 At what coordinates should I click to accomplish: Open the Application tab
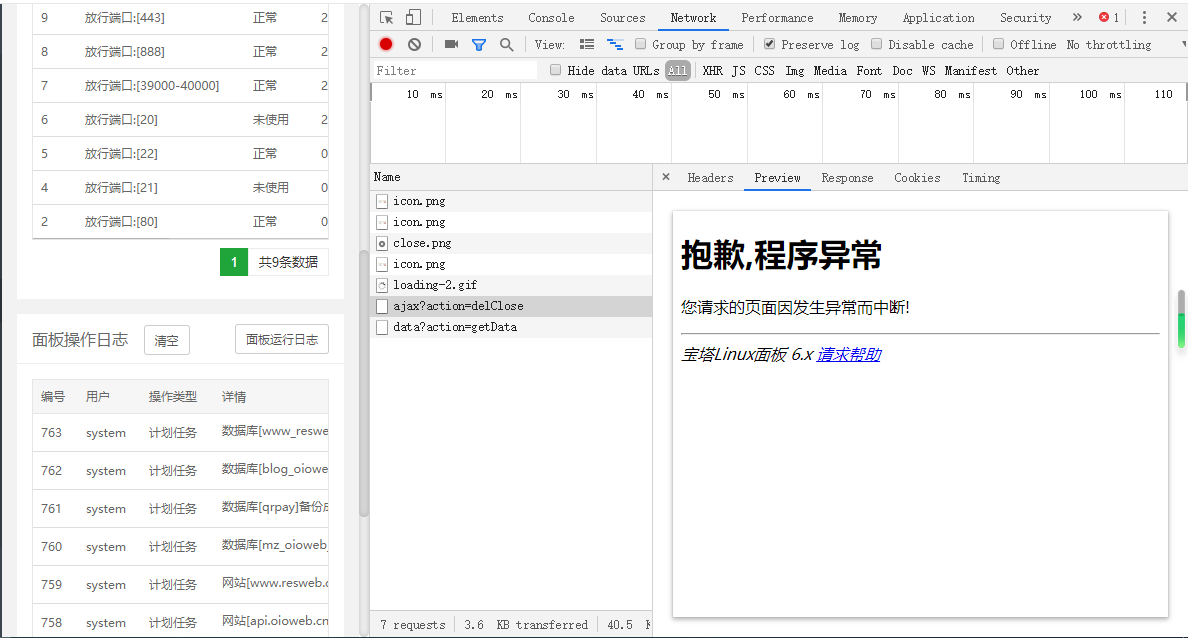939,17
